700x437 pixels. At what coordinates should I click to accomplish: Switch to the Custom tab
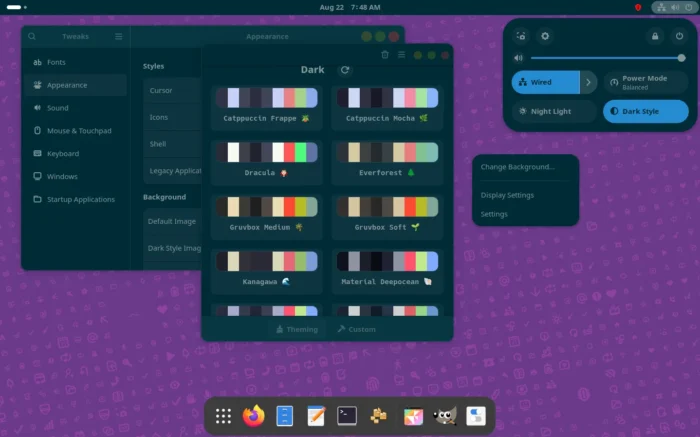357,329
